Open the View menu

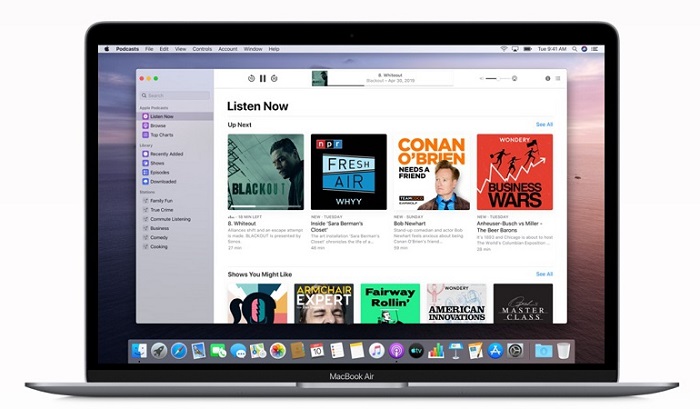(x=180, y=49)
